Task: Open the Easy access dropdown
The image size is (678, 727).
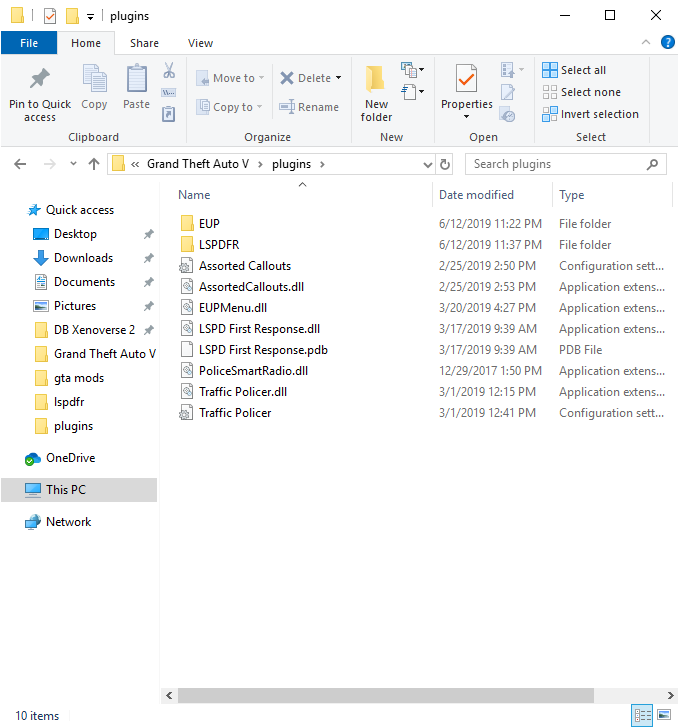Action: [412, 92]
